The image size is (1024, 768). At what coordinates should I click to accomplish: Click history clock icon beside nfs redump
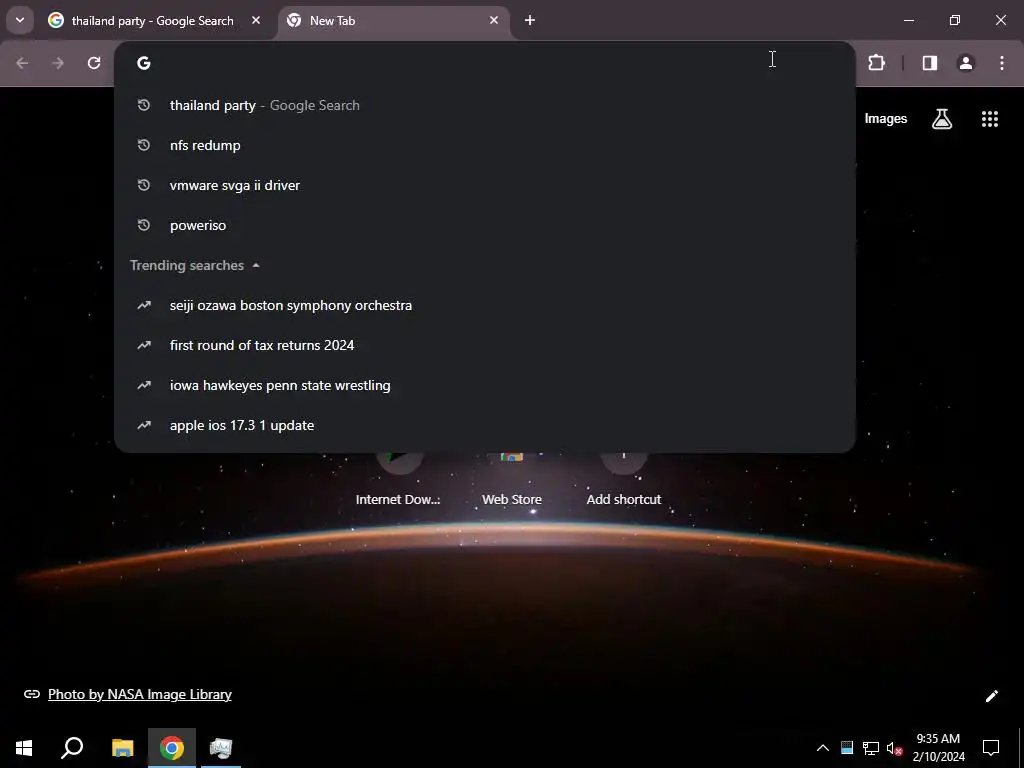pos(144,145)
